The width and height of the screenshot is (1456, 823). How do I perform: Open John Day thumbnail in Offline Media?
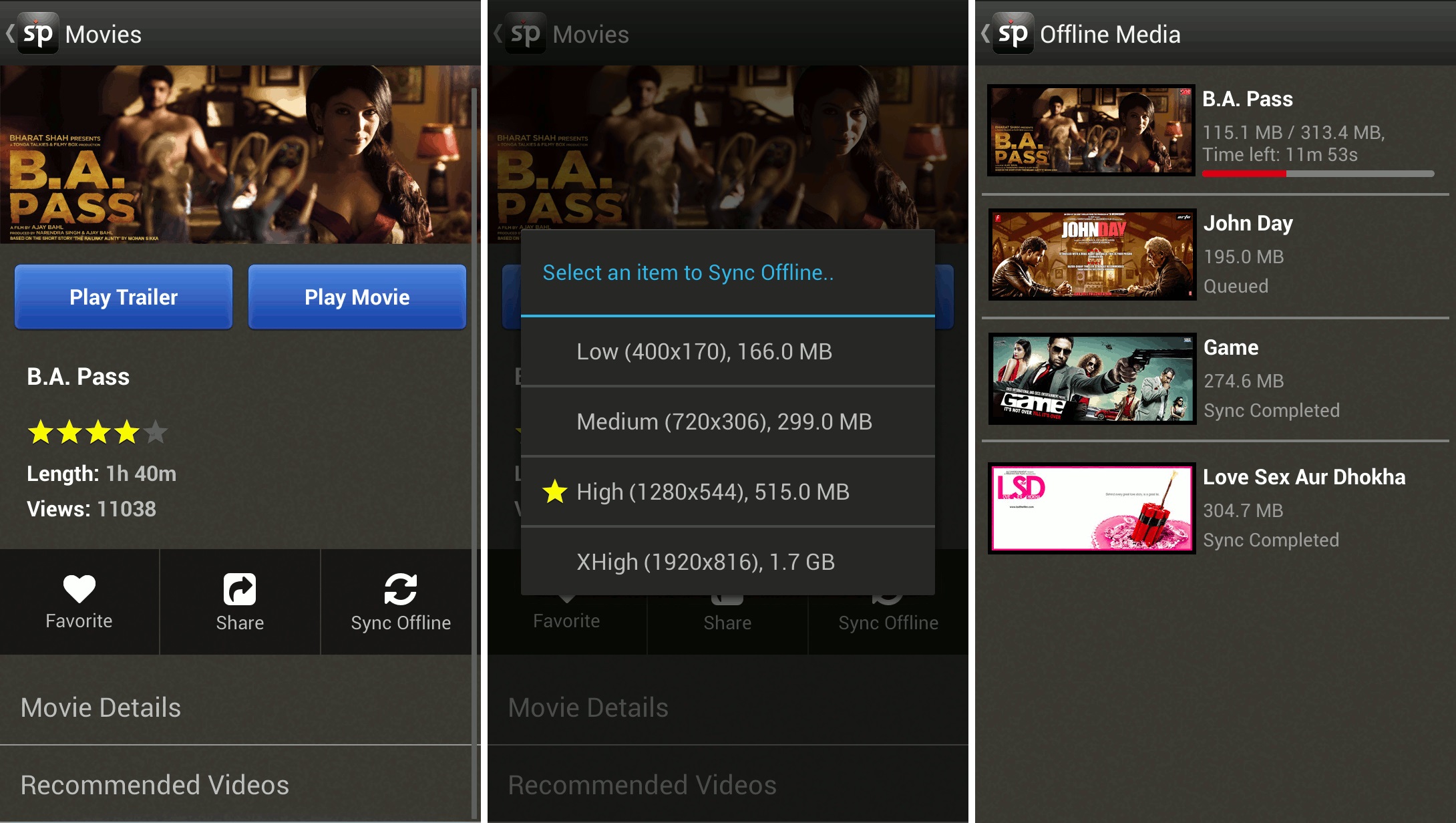pos(1092,255)
